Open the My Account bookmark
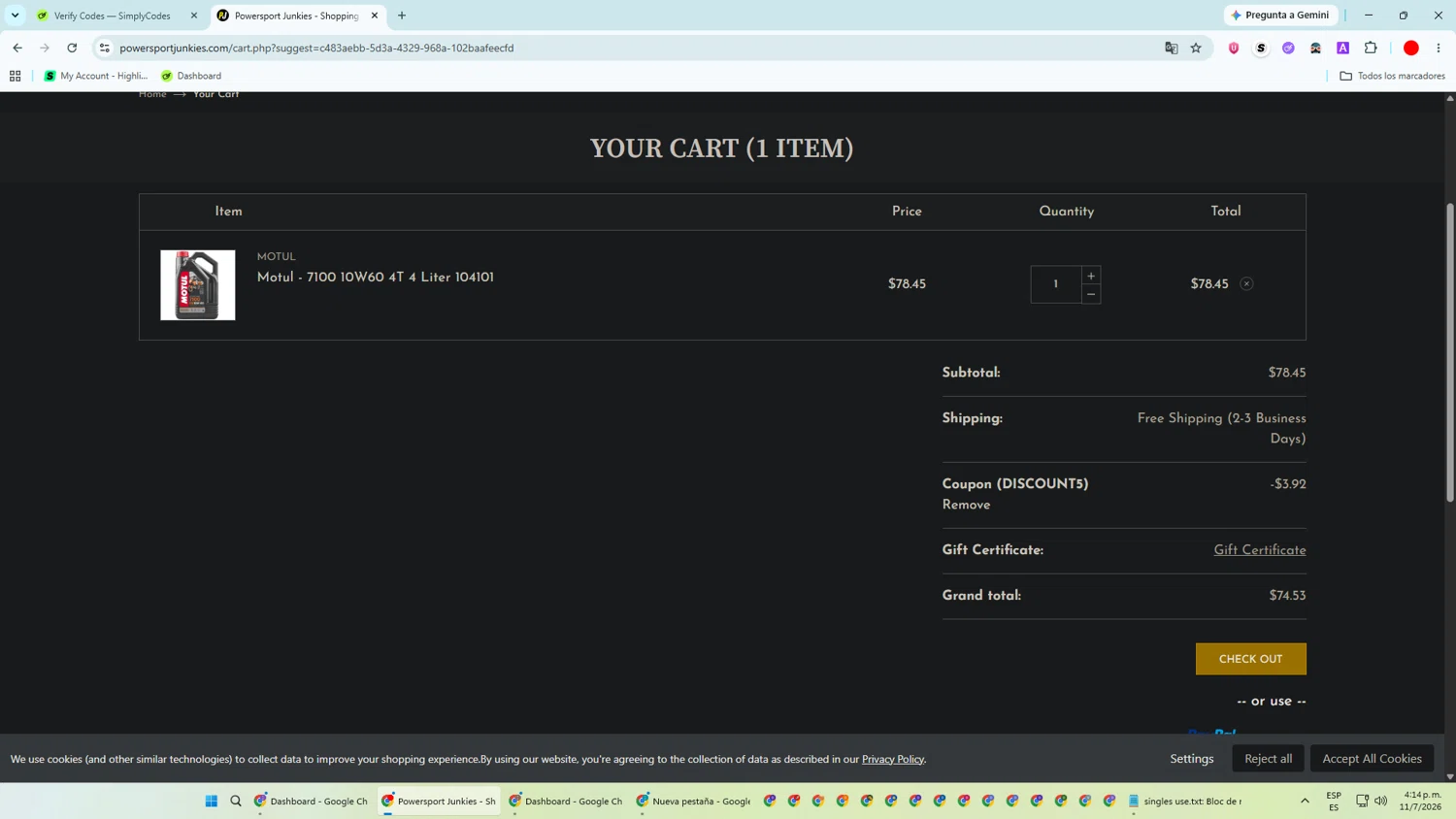The width and height of the screenshot is (1456, 819). click(x=95, y=76)
